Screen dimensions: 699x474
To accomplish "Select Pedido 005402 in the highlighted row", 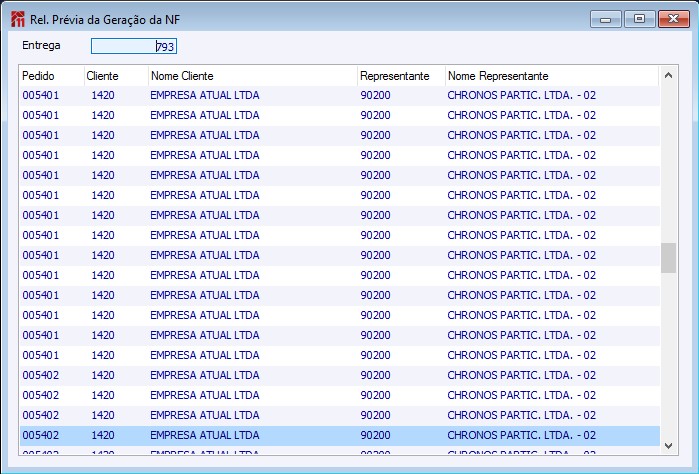I will pos(41,435).
